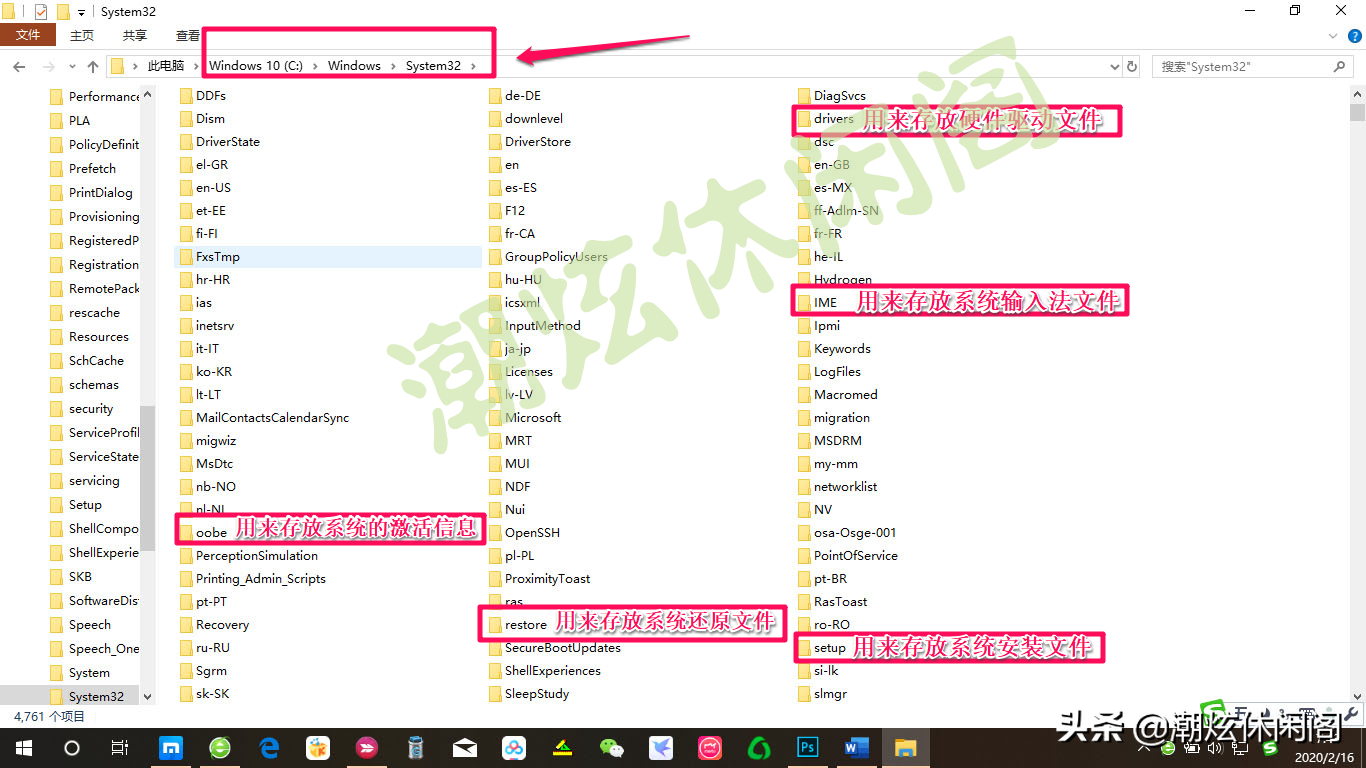Select the SecureBootUpdates folder
1366x768 pixels.
(x=563, y=648)
